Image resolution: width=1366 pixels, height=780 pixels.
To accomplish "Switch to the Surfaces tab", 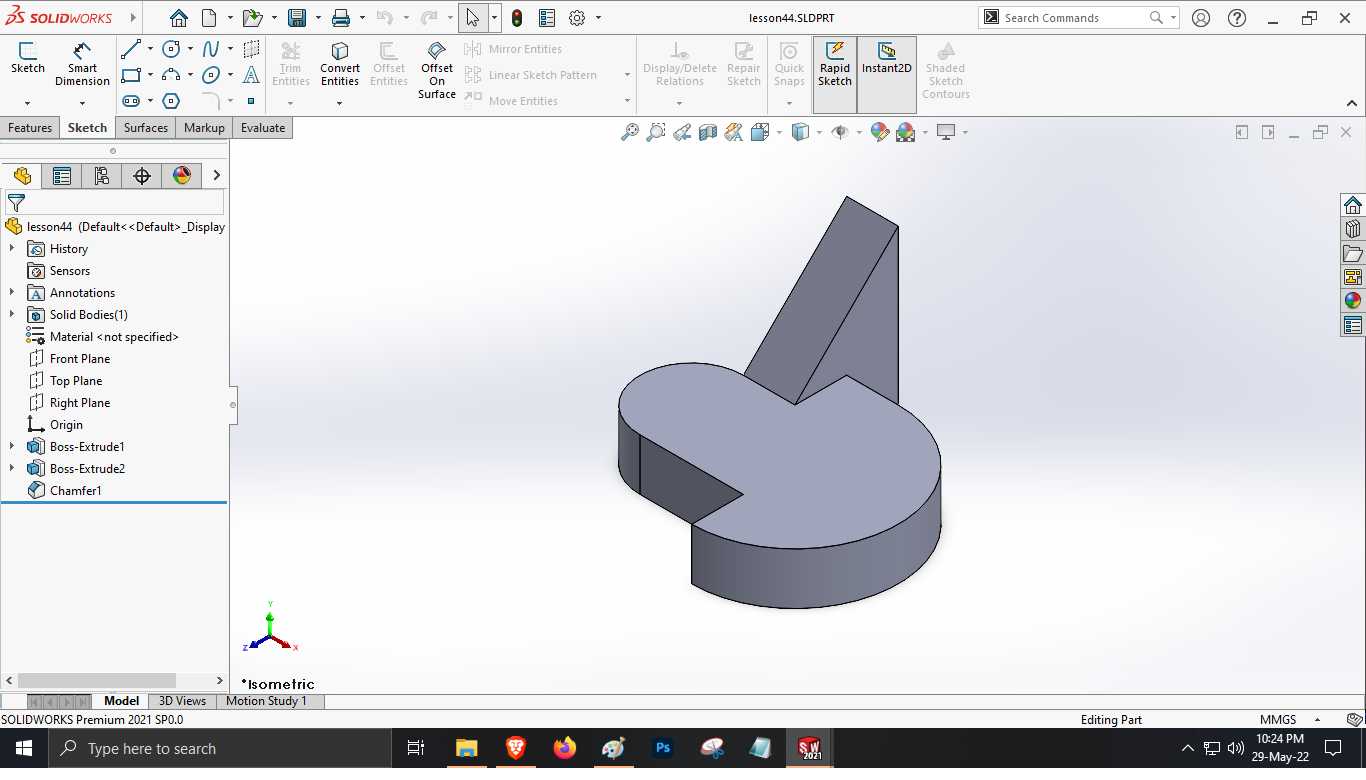I will coord(146,128).
